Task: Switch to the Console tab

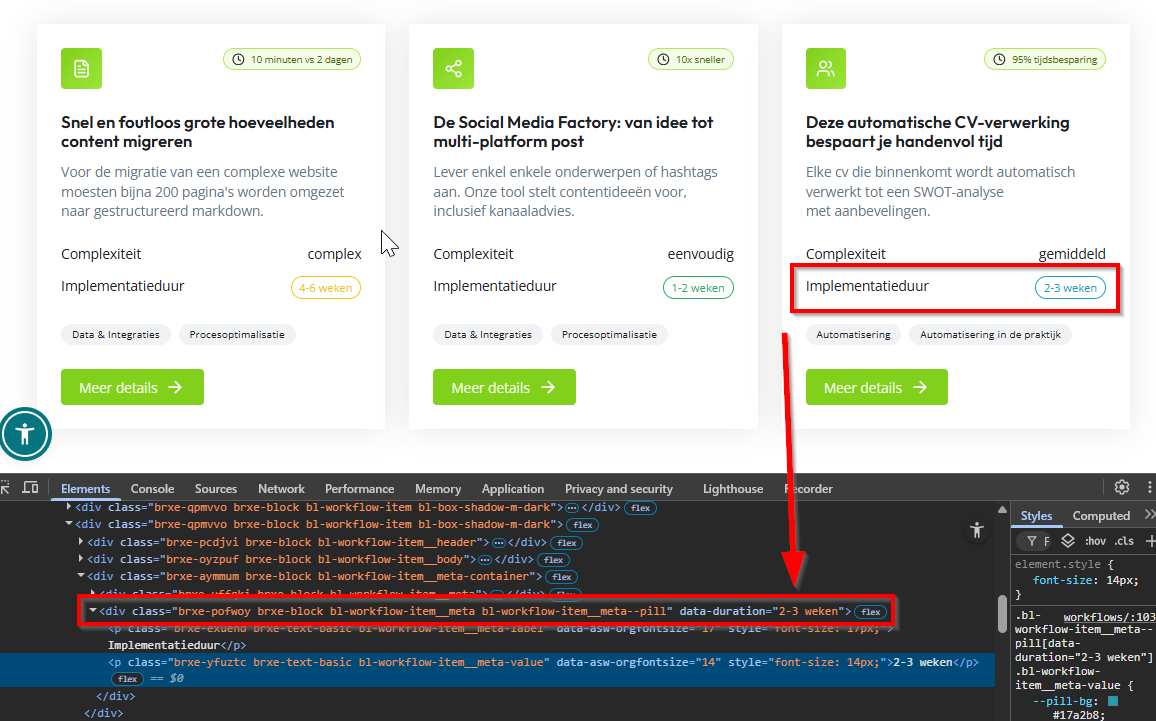Action: click(x=152, y=489)
